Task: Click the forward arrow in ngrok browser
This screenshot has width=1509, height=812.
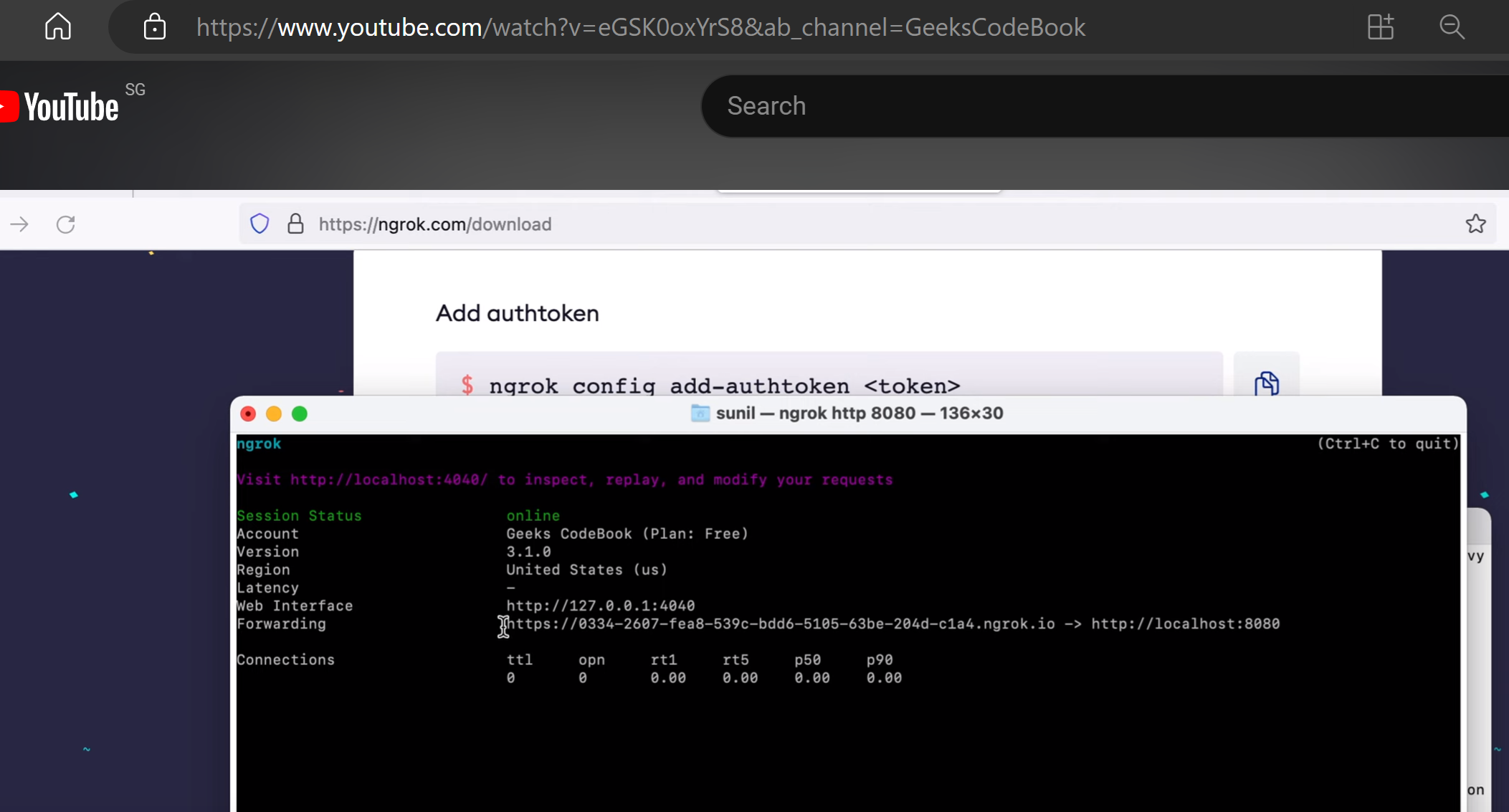Action: (20, 224)
